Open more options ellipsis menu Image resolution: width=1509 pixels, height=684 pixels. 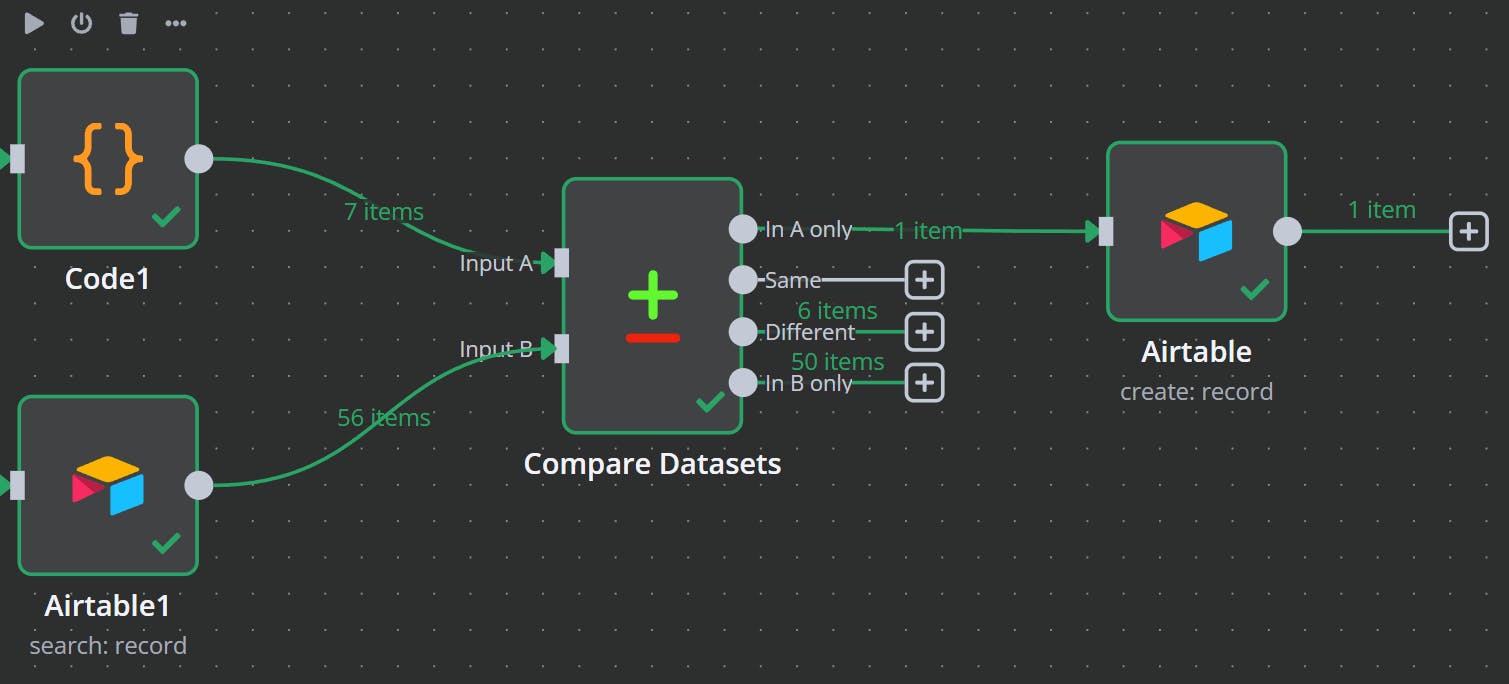(x=176, y=23)
